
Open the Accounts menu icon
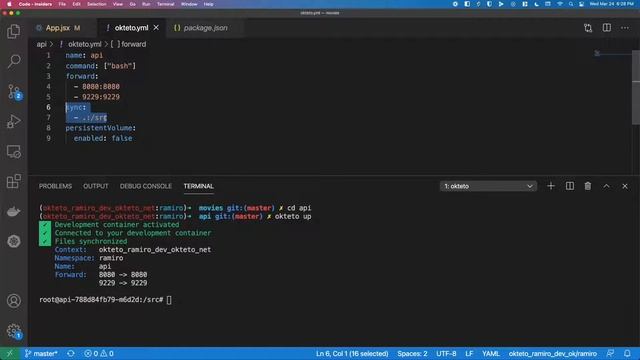coord(13,301)
